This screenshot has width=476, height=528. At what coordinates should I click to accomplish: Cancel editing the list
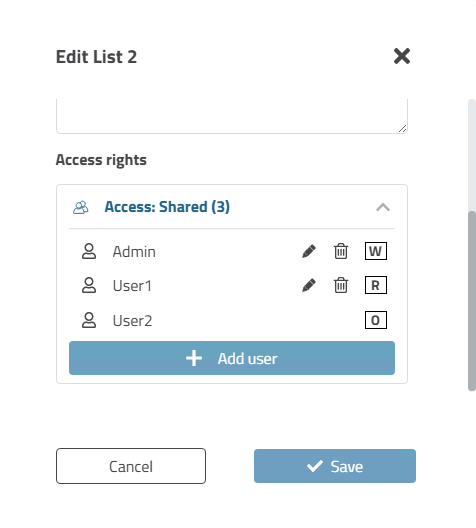131,466
